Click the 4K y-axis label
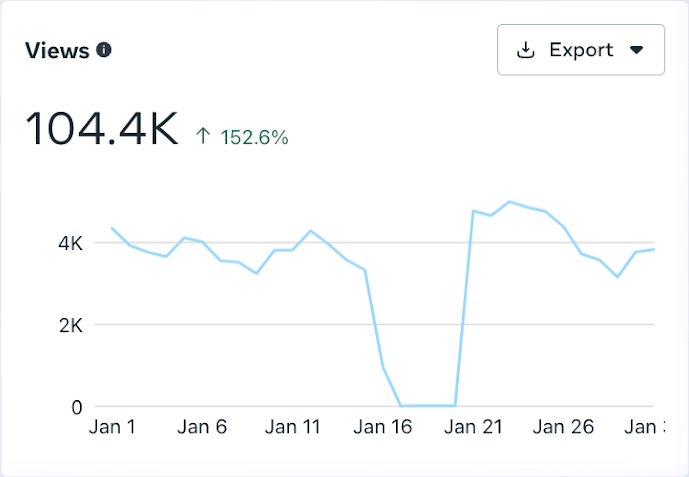 [x=69, y=243]
